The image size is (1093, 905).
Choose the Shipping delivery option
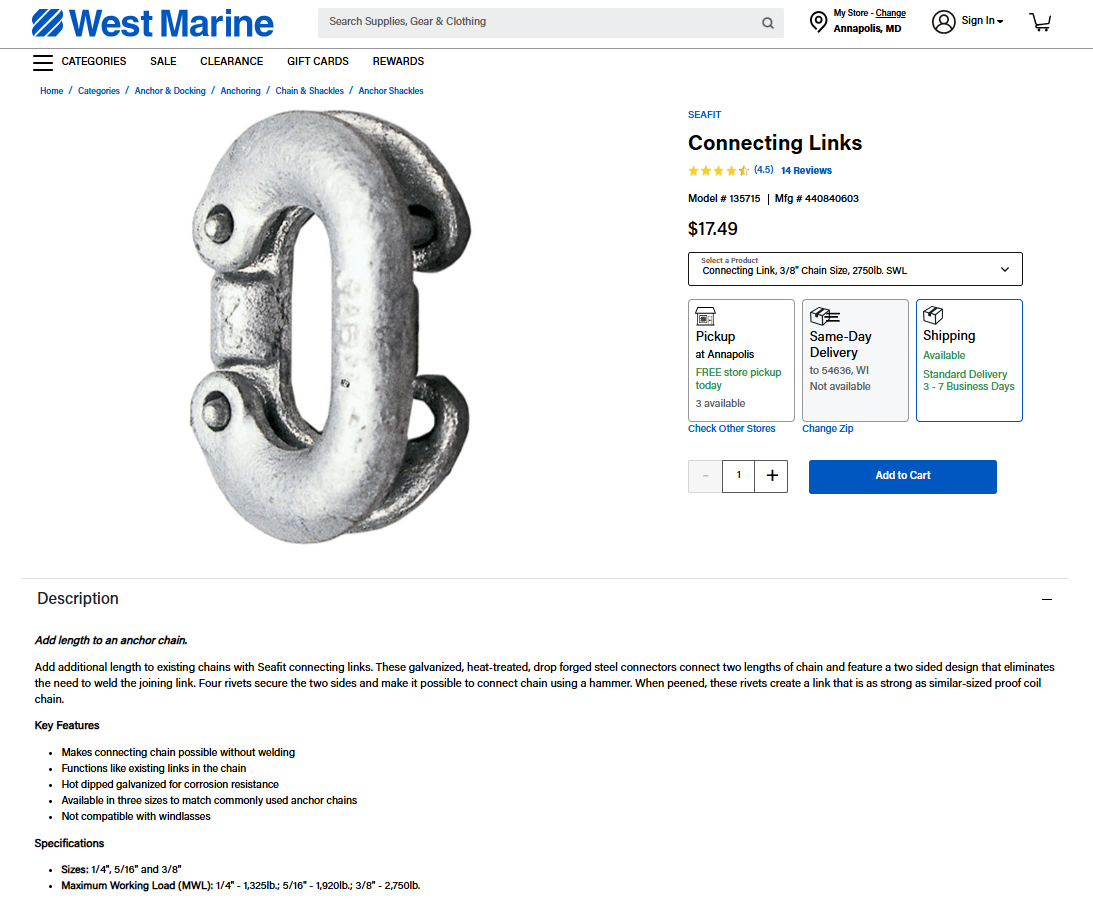(x=969, y=360)
